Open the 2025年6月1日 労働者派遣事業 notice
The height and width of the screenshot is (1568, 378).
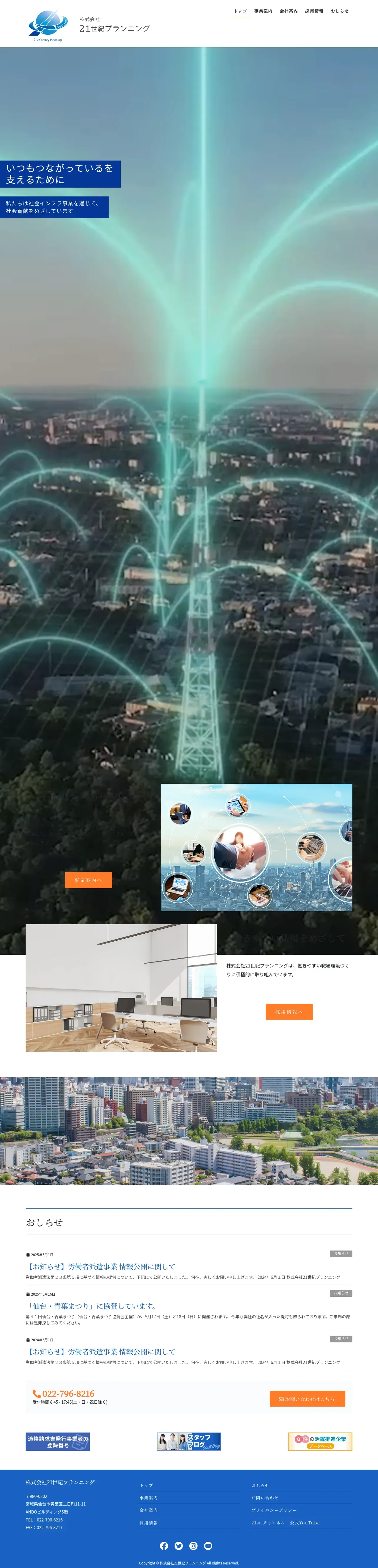click(x=100, y=1267)
